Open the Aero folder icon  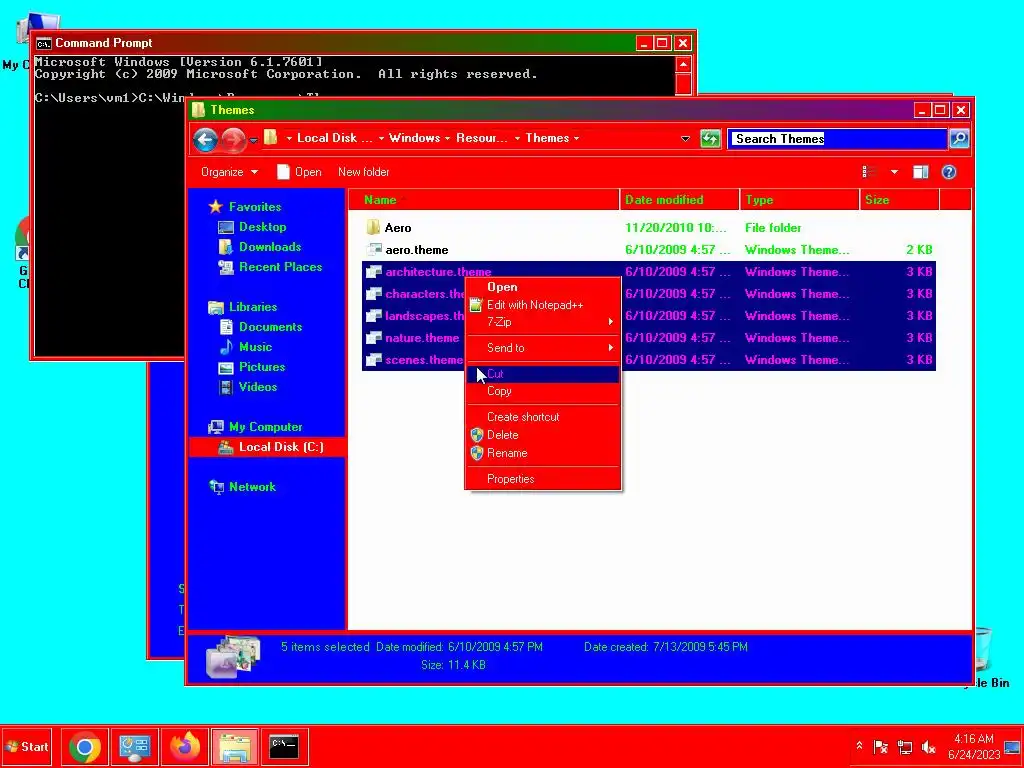point(373,227)
